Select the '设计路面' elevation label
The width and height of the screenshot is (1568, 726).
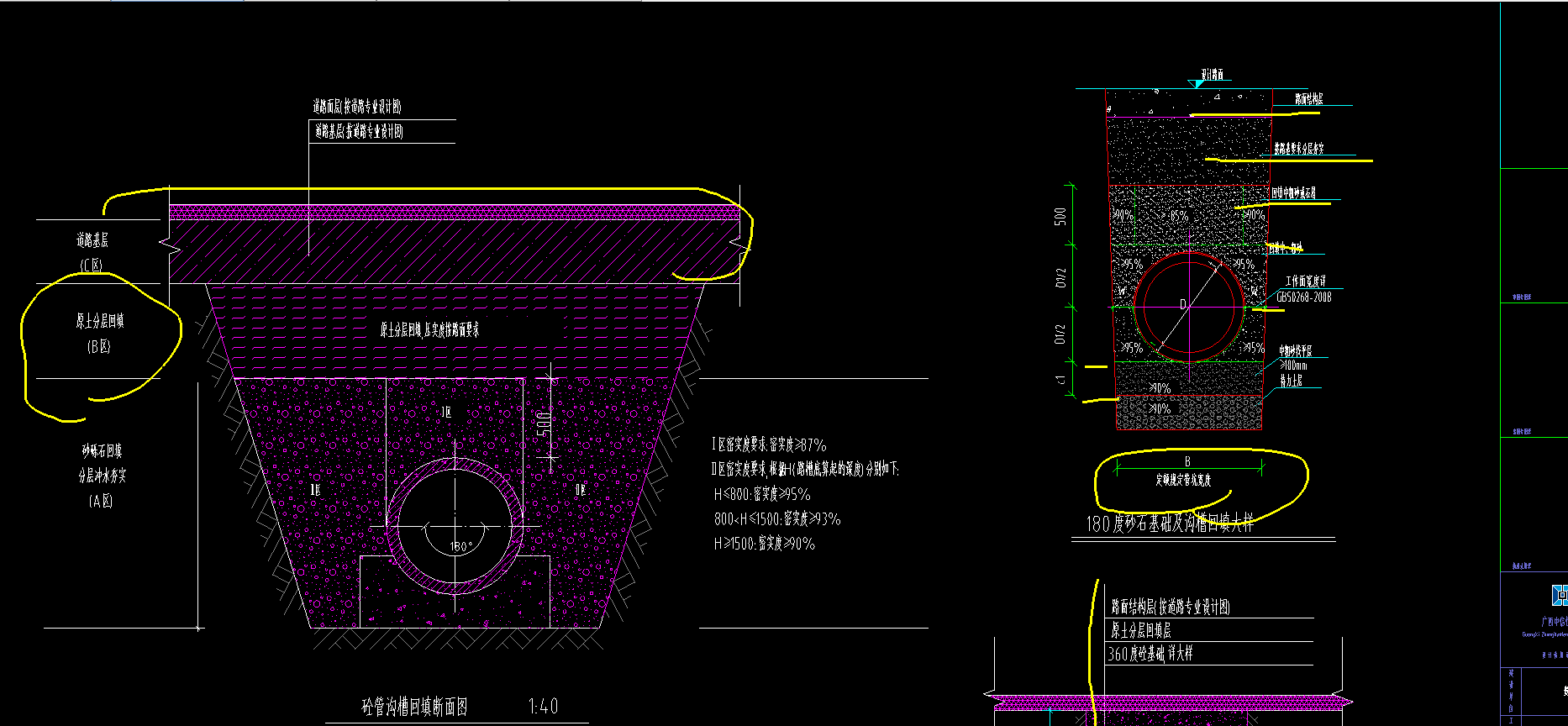coord(1212,74)
